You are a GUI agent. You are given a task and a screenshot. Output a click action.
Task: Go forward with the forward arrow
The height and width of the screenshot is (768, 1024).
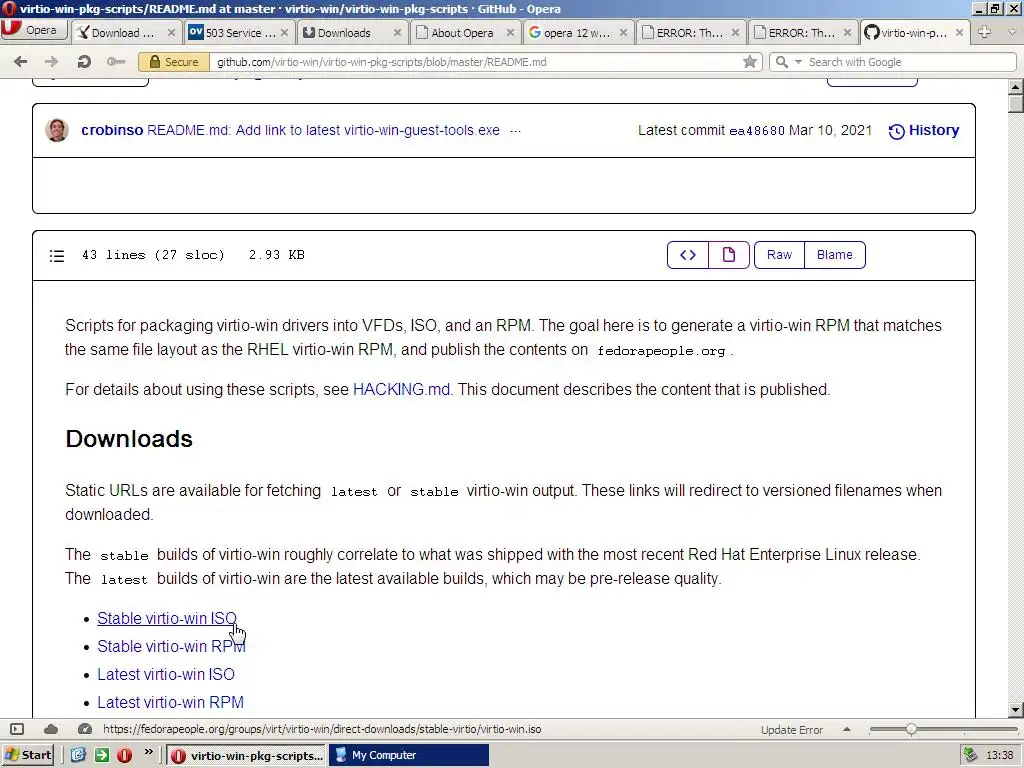51,62
